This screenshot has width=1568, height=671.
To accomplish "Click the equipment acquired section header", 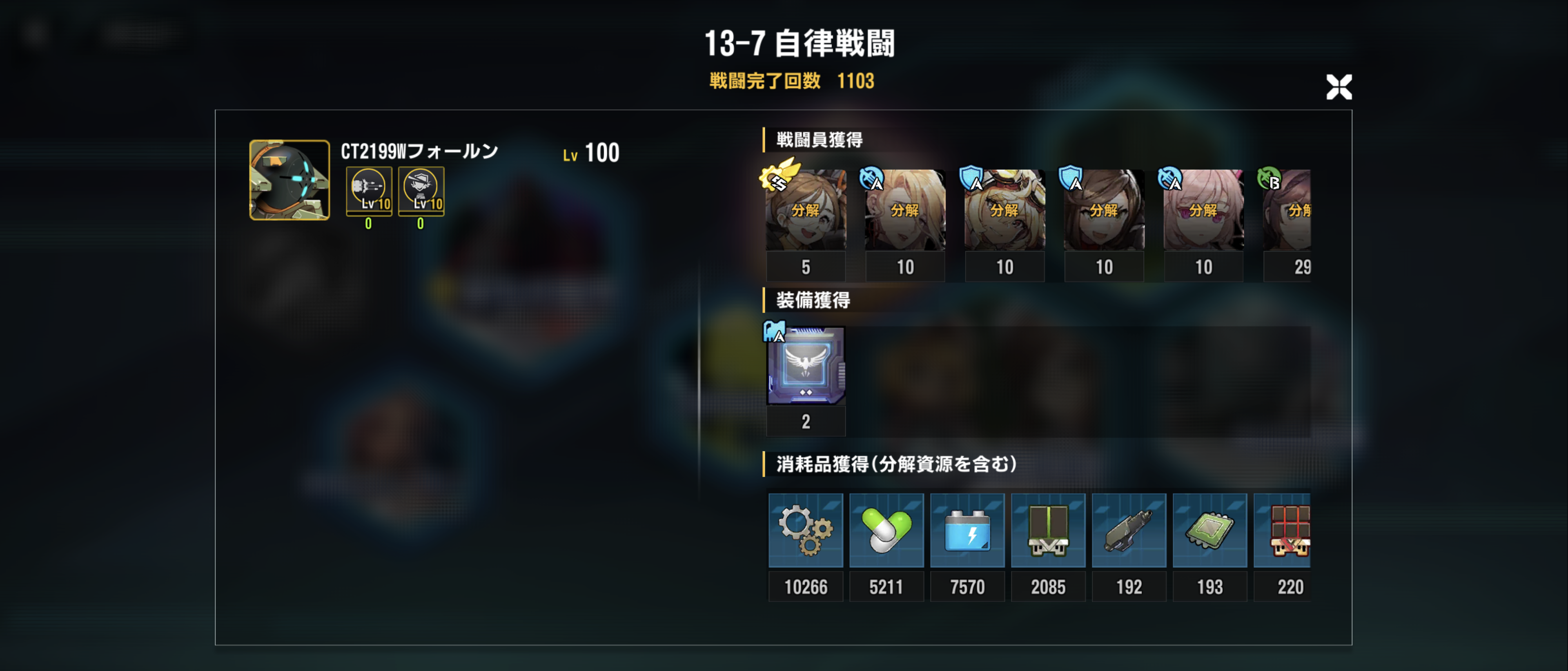I will 813,300.
